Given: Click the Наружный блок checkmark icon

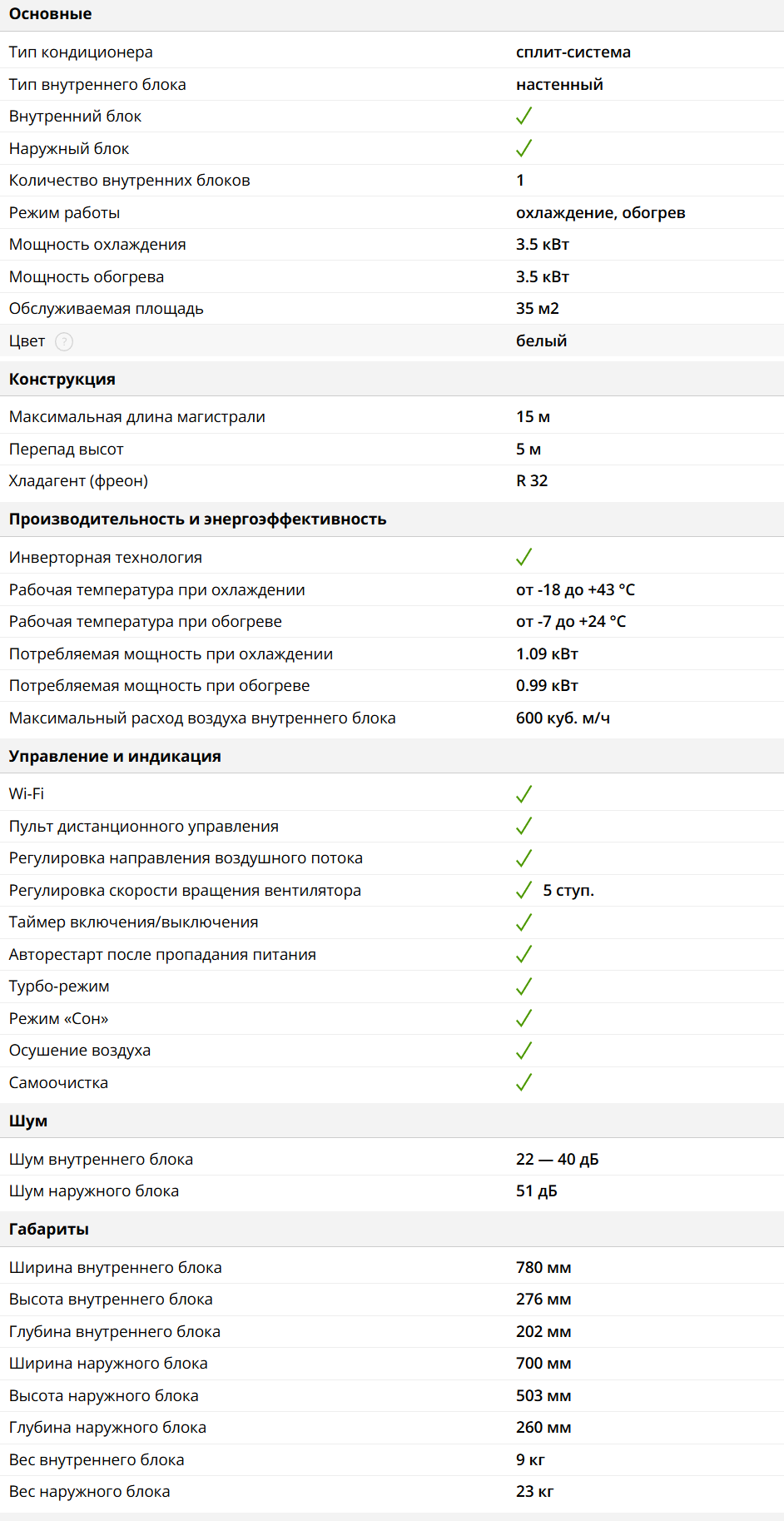Looking at the screenshot, I should coord(523,148).
